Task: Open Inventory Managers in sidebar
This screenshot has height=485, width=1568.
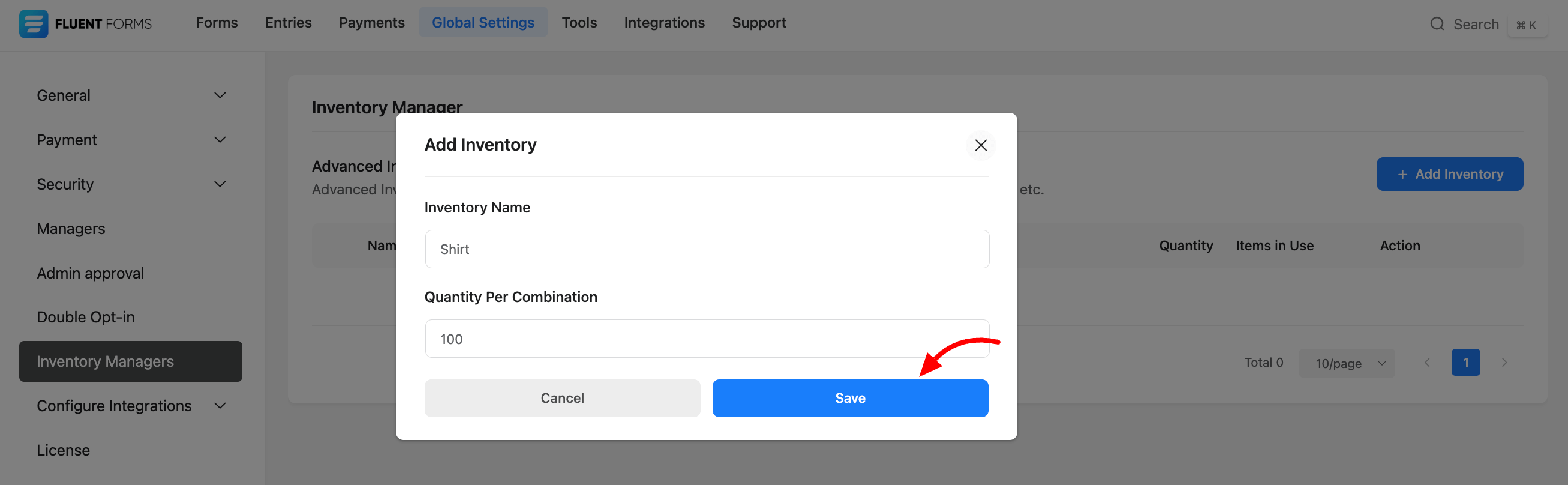Action: pos(130,361)
